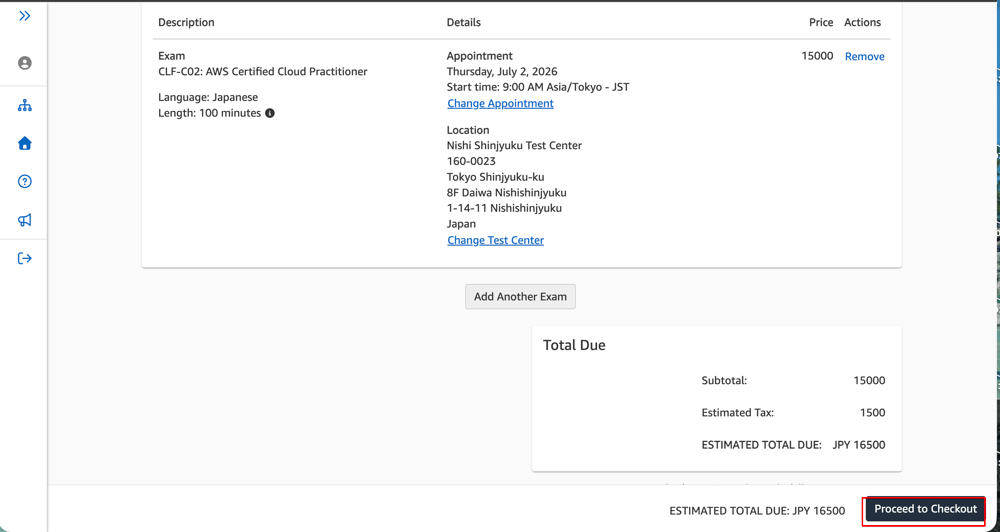
Task: Select the Language: Japanese text
Action: click(208, 98)
